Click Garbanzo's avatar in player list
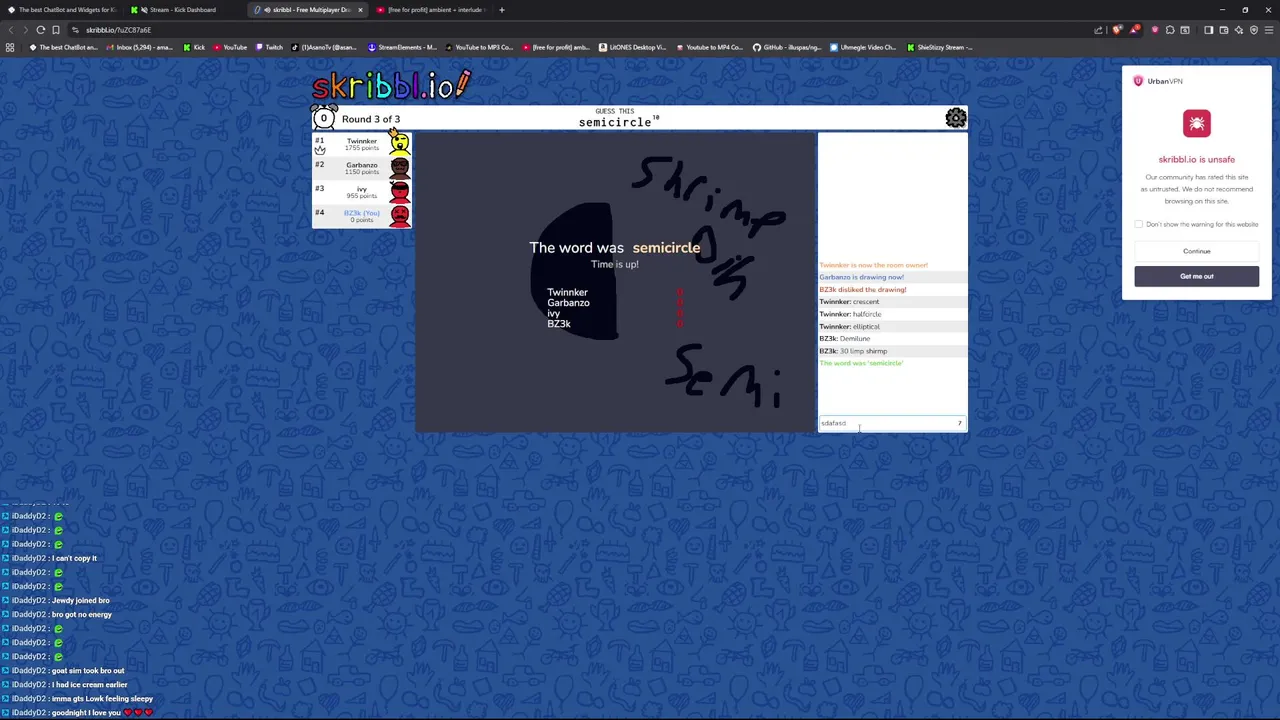Viewport: 1280px width, 720px height. point(400,167)
